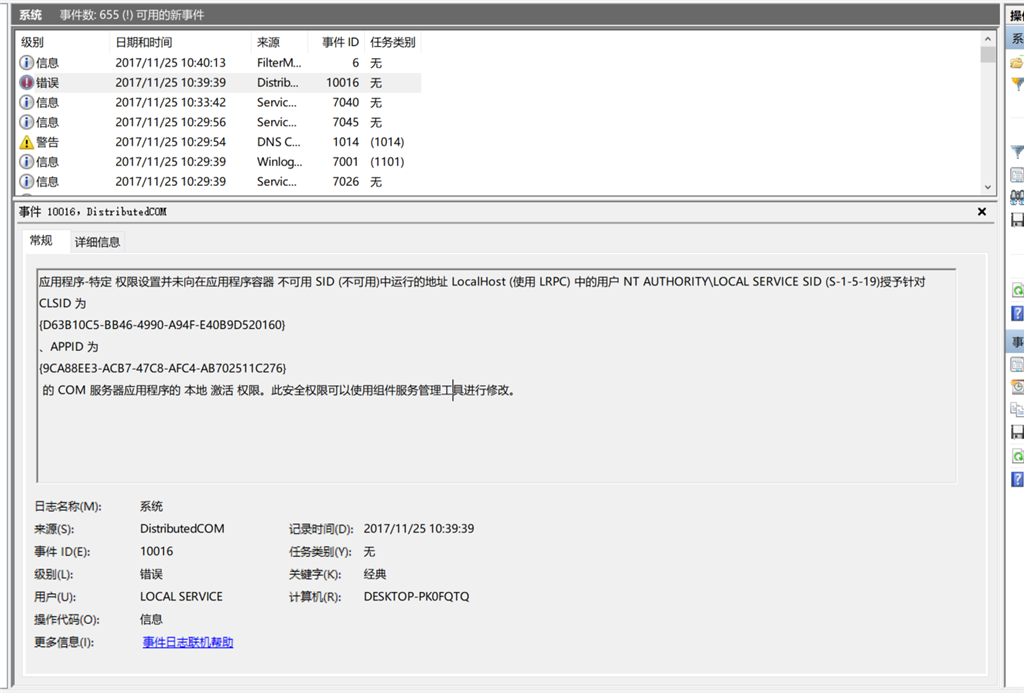
Task: Click the 'DNS C...' source cell
Action: tap(279, 142)
